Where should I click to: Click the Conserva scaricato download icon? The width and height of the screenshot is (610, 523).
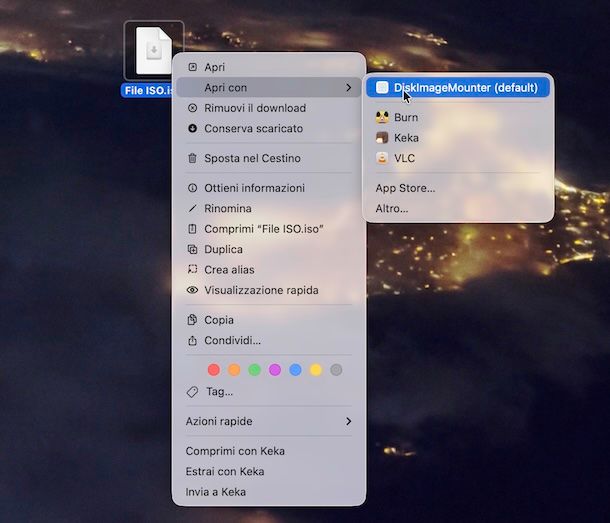point(192,128)
